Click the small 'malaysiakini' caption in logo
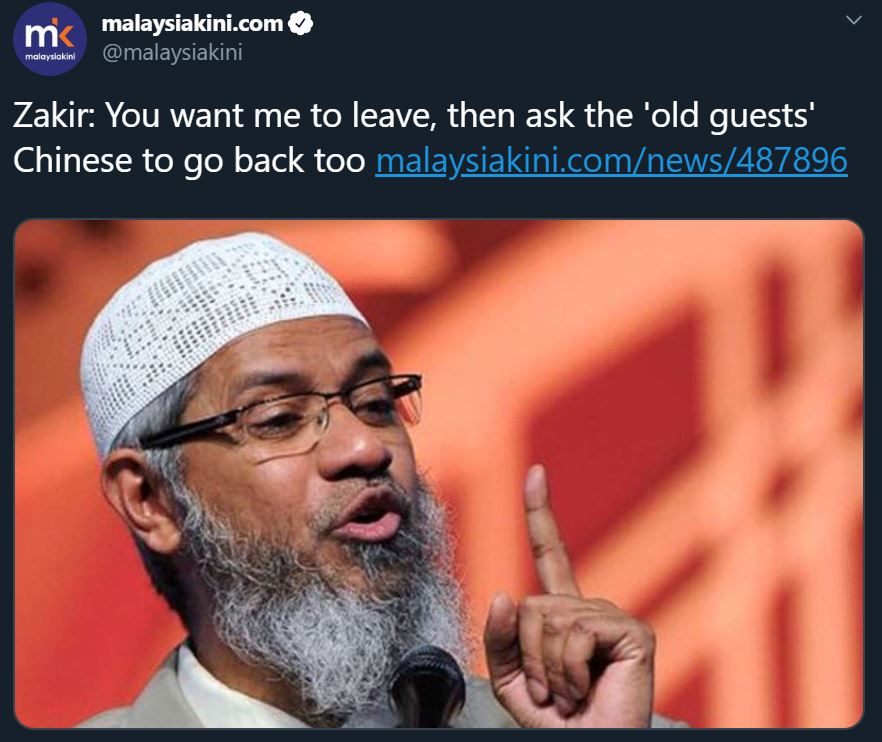Screen dimensions: 882x742 click(x=50, y=57)
